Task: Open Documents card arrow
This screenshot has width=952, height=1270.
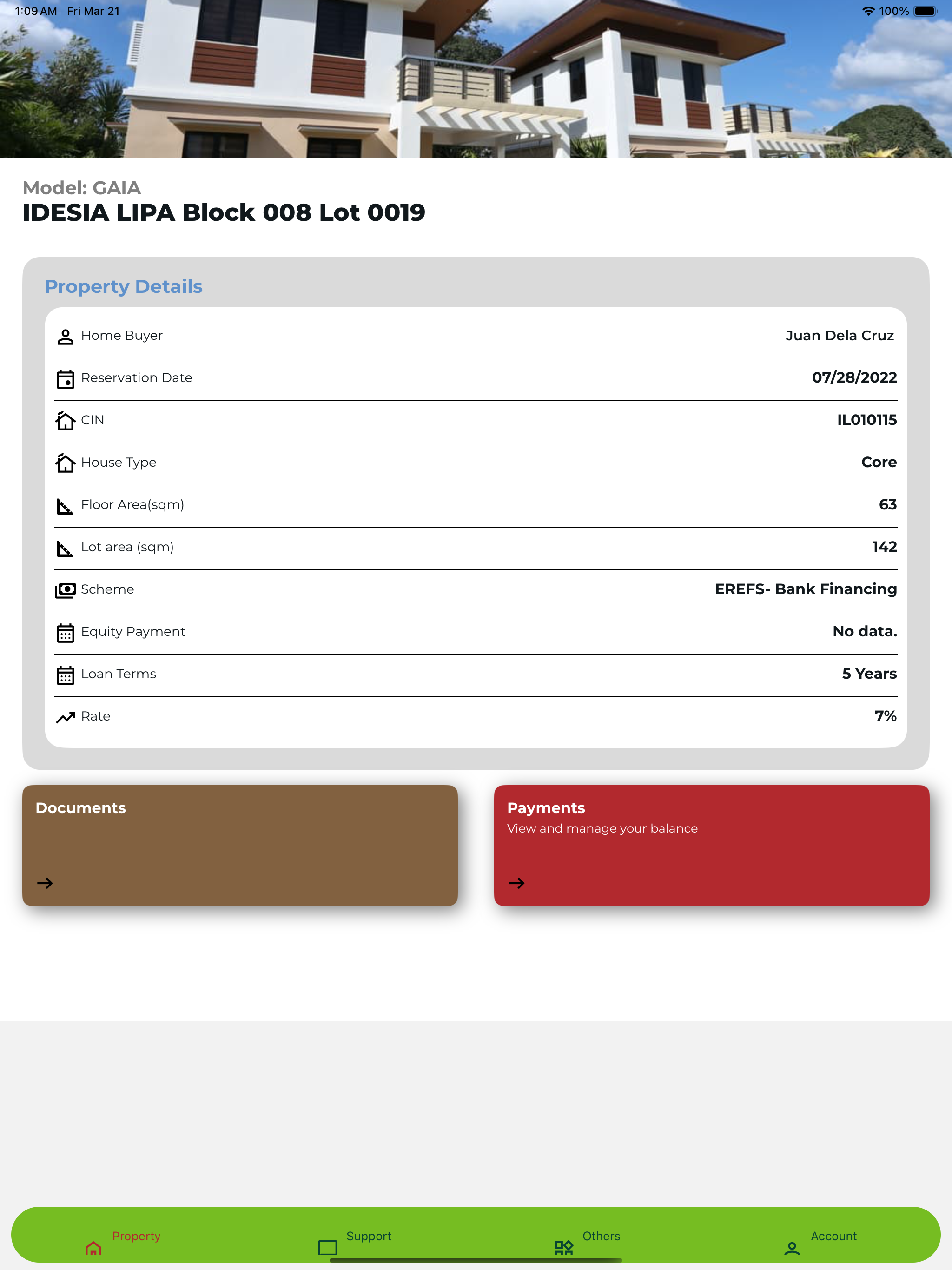Action: (x=45, y=883)
